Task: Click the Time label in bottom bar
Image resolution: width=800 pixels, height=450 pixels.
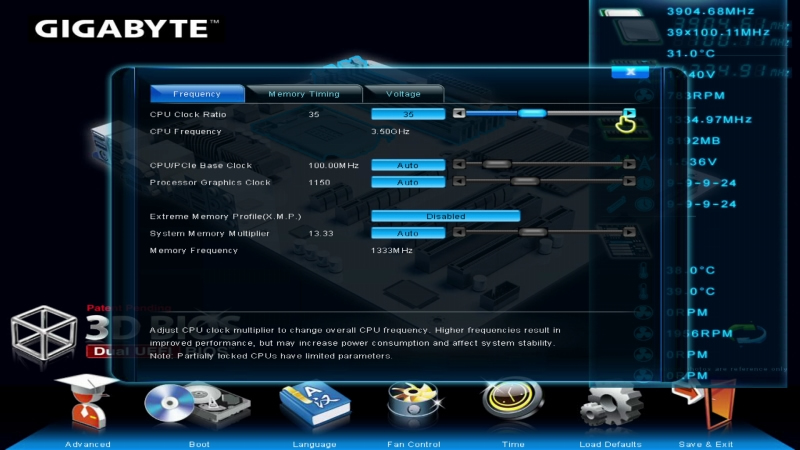Action: click(x=513, y=444)
